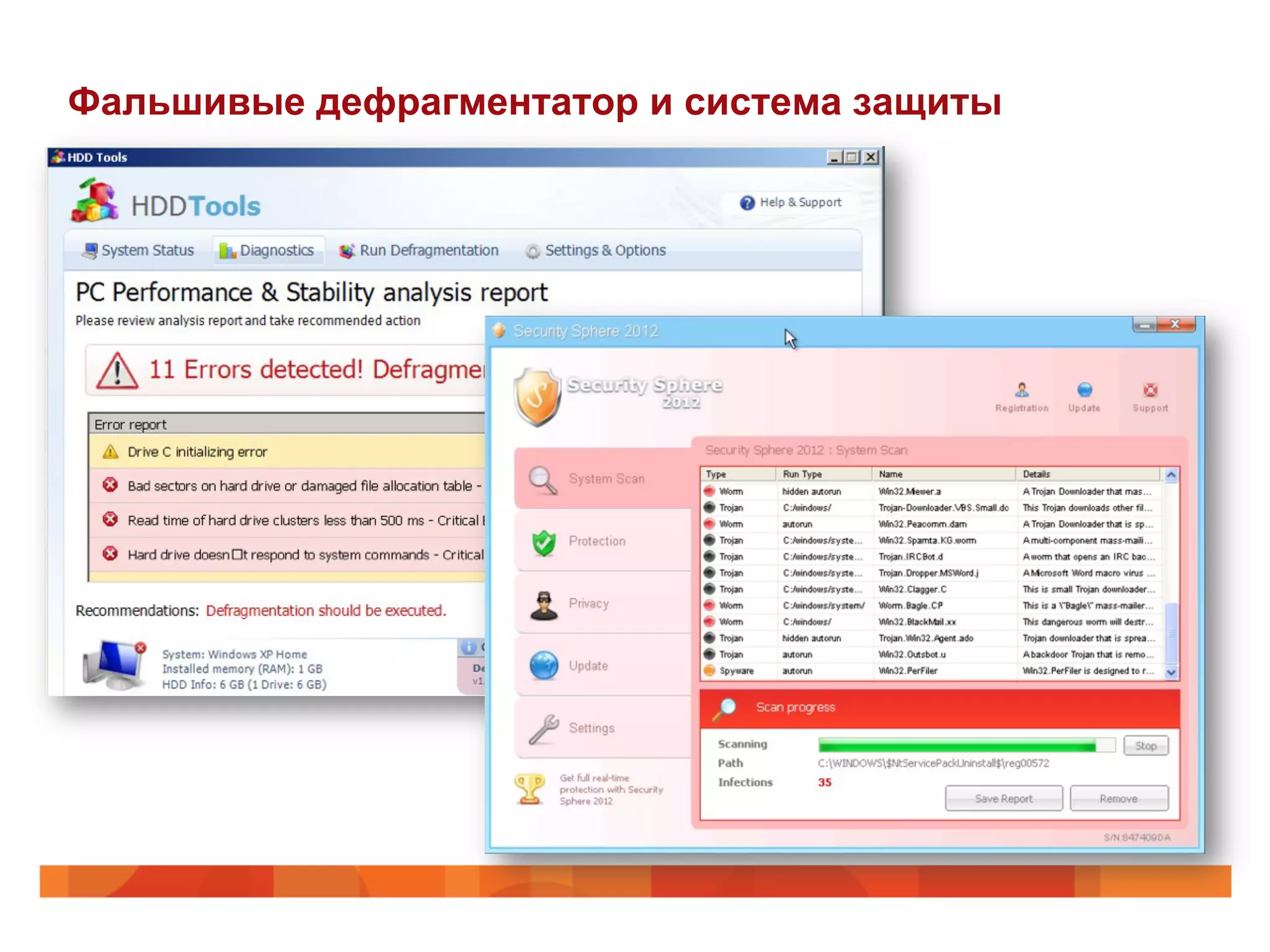Open Run Defragmentation tab
Screen dimensions: 1270x952
click(419, 250)
